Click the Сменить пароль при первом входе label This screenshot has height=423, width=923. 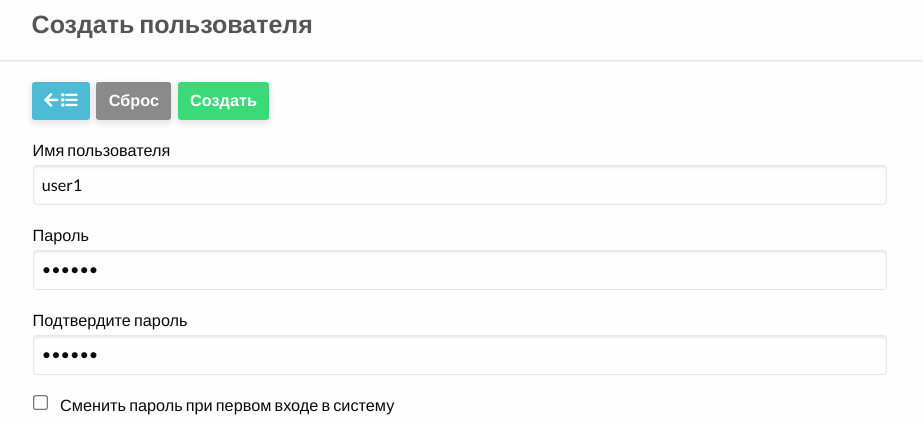[x=227, y=406]
